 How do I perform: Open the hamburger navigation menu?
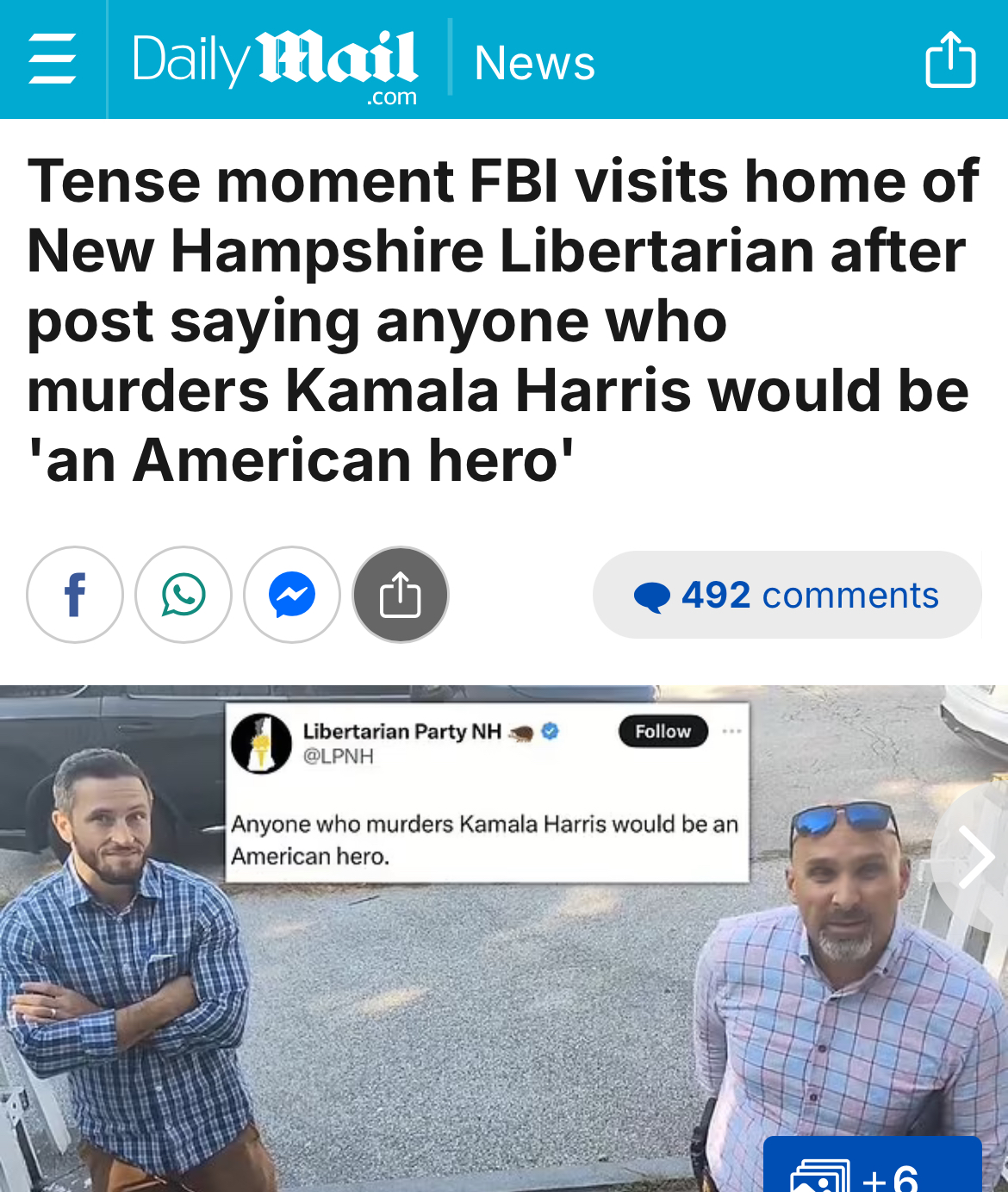pos(53,59)
